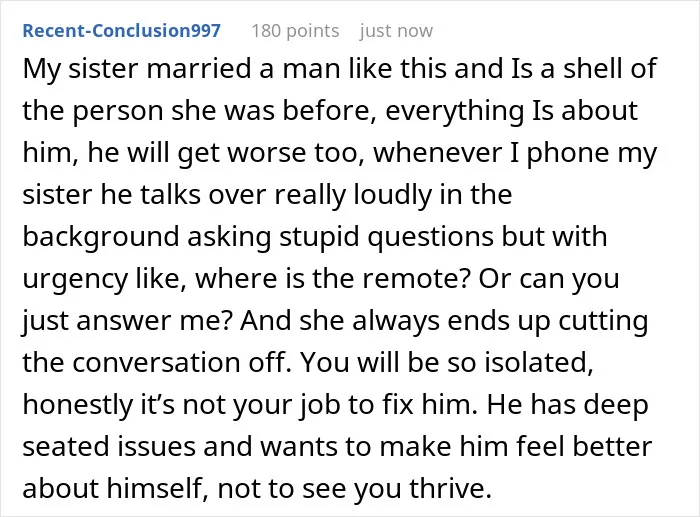Click the phrase 'he will get worse too'
Viewport: 700px width, 517px height.
coord(225,153)
